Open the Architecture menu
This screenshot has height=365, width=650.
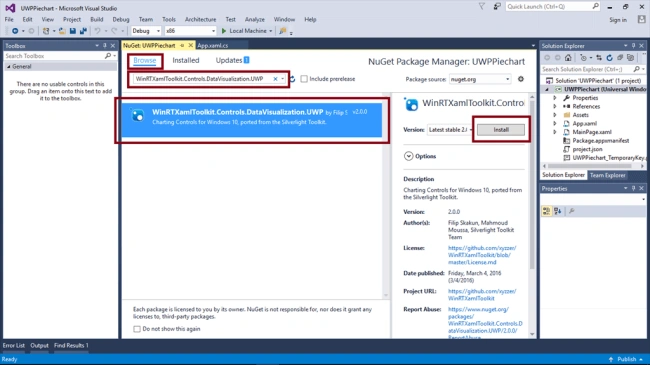(201, 19)
